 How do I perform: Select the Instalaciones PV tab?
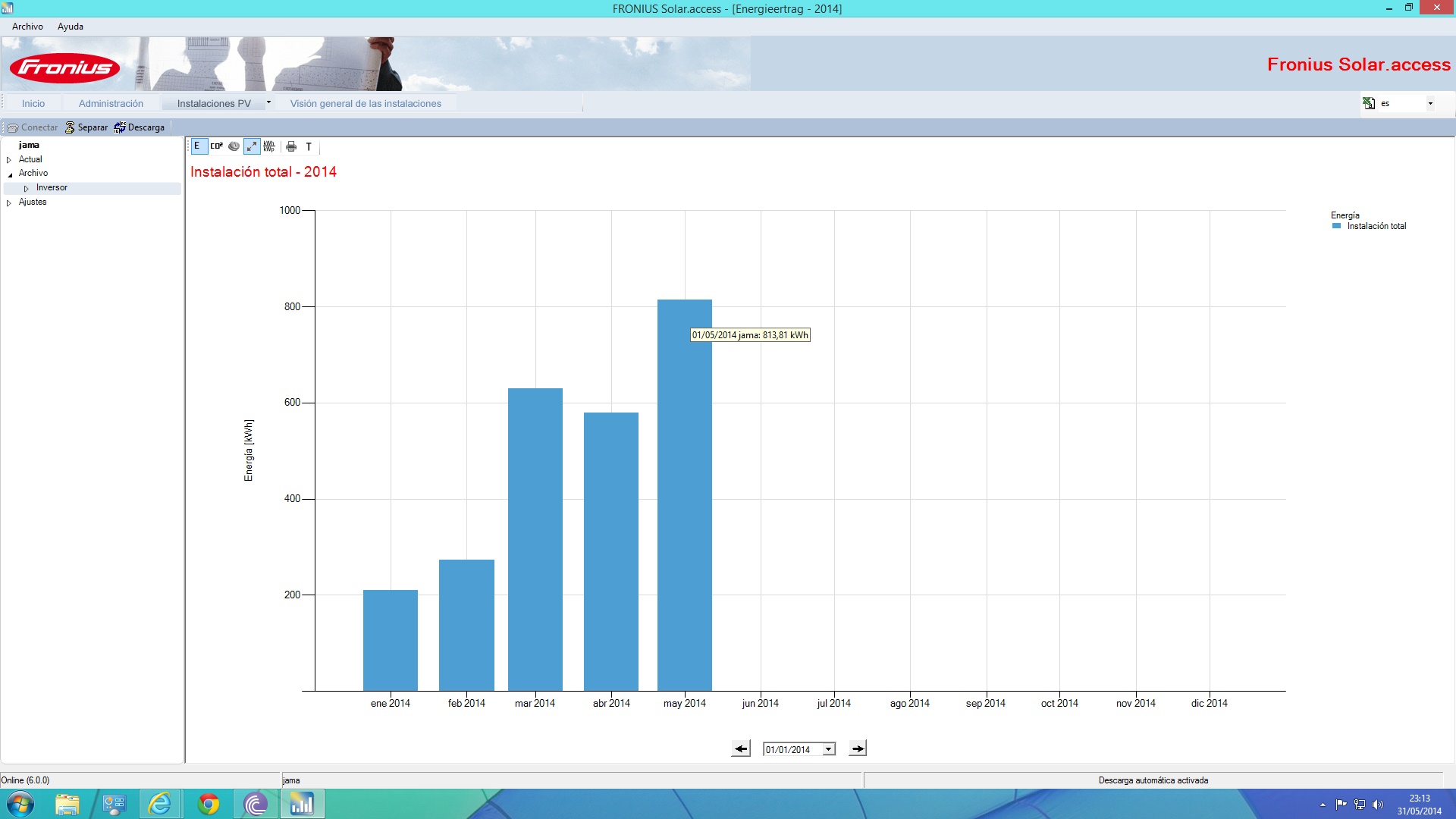pos(214,103)
